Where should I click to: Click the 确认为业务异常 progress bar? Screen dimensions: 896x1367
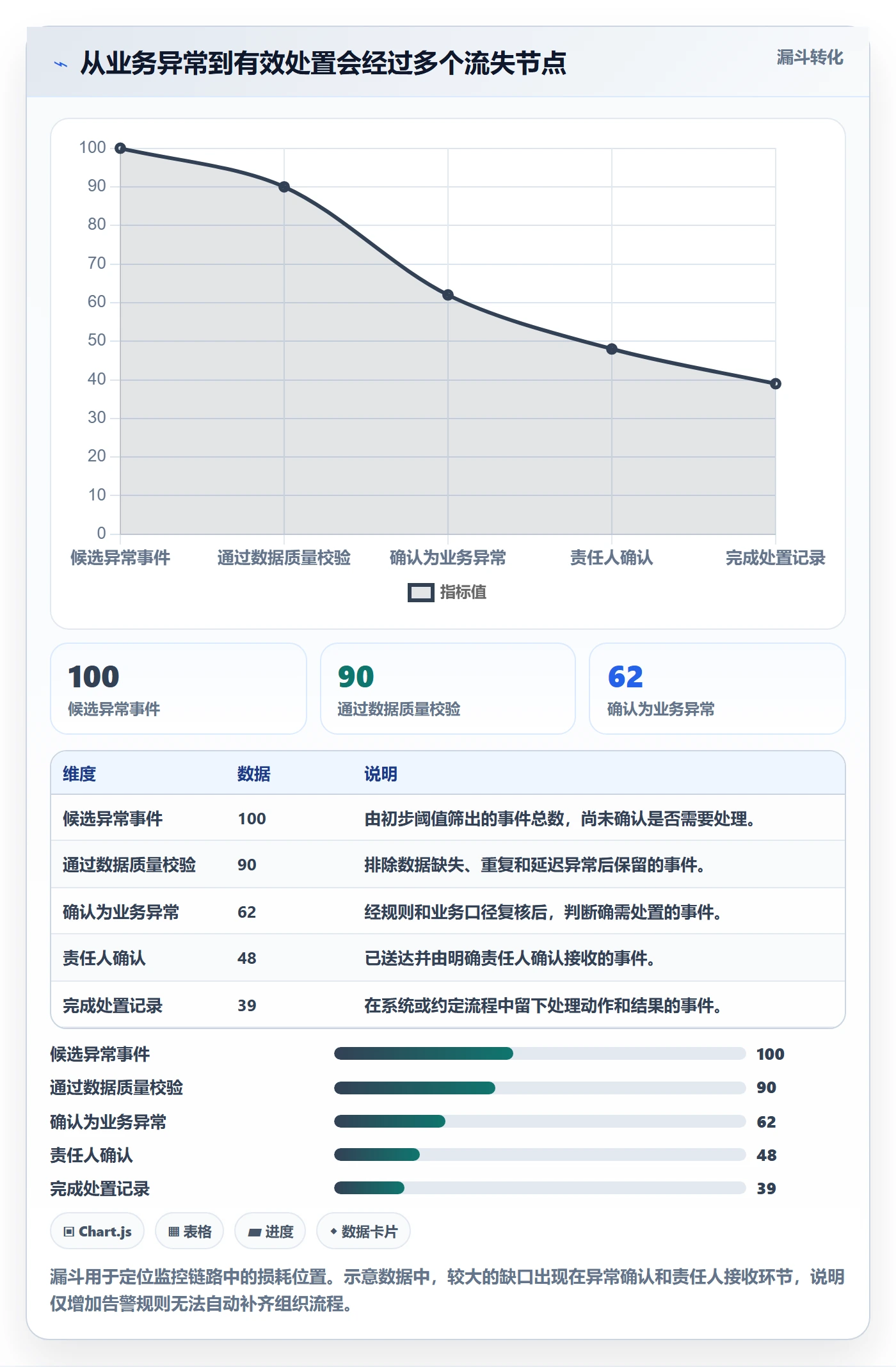point(540,1121)
